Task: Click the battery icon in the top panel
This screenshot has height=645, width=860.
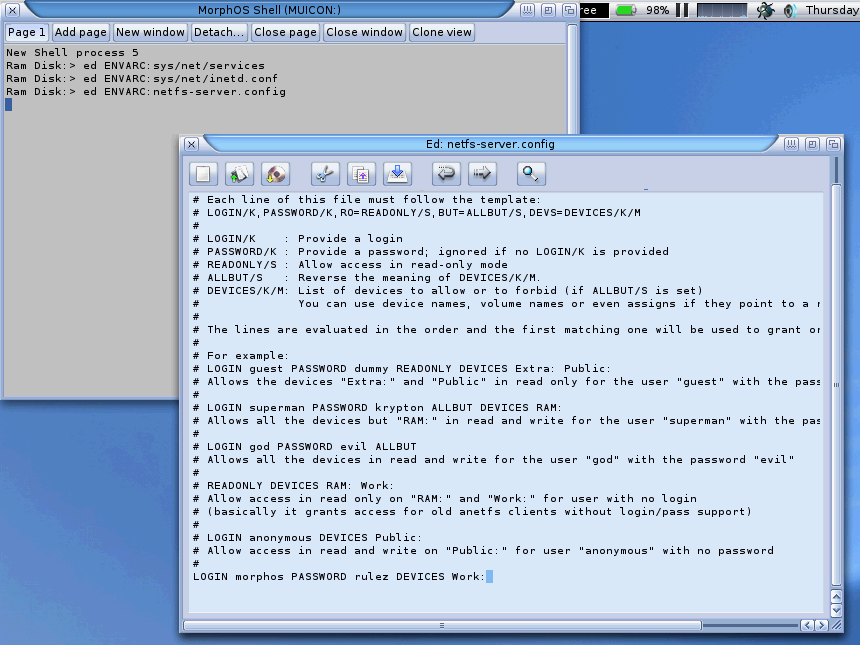Action: (x=626, y=10)
